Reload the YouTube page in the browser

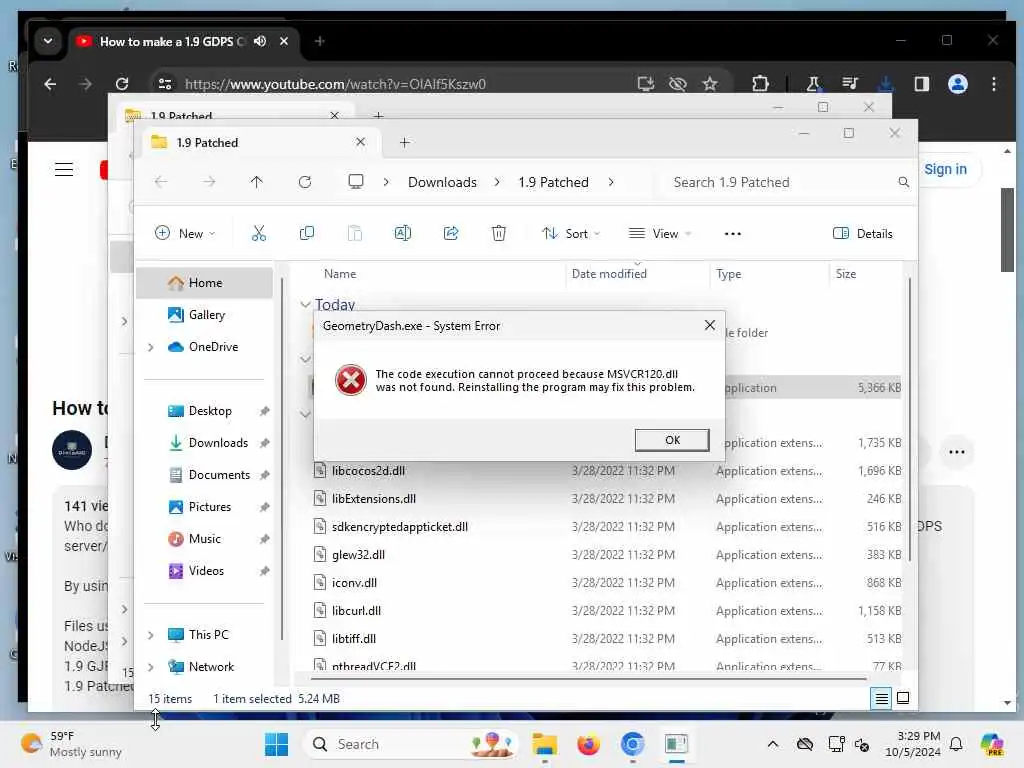121,84
